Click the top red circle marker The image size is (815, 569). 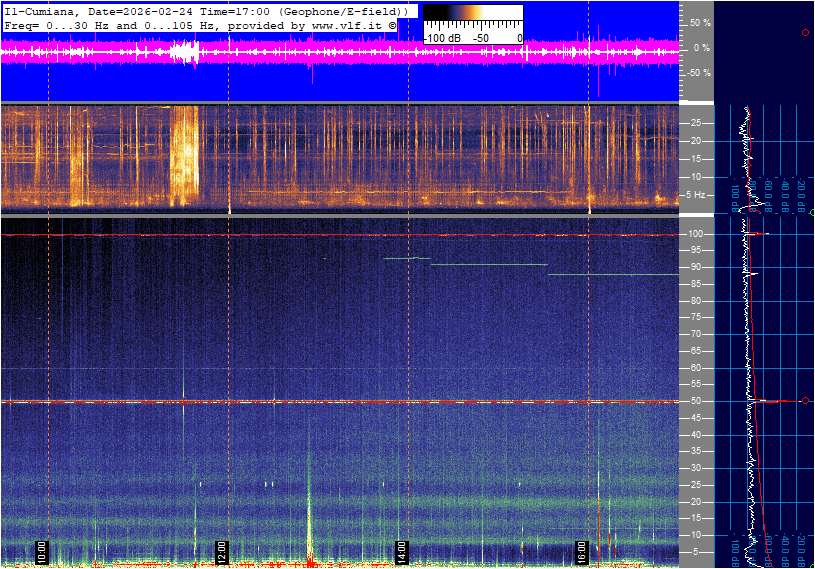tap(805, 33)
